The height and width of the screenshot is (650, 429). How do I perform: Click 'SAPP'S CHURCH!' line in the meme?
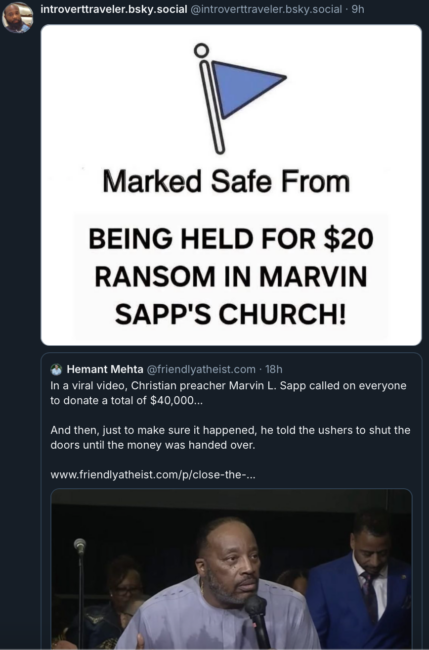(230, 314)
